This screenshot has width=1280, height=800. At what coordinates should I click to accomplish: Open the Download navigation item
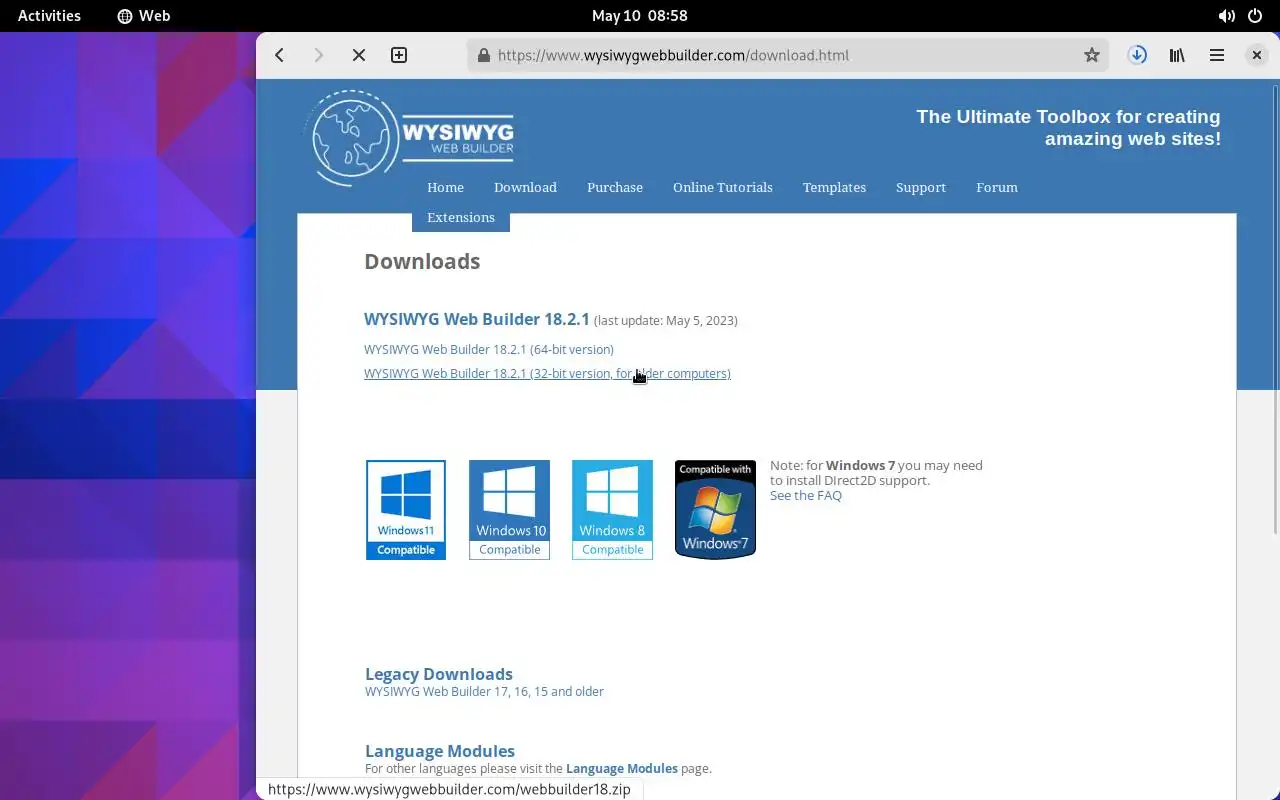pos(525,187)
